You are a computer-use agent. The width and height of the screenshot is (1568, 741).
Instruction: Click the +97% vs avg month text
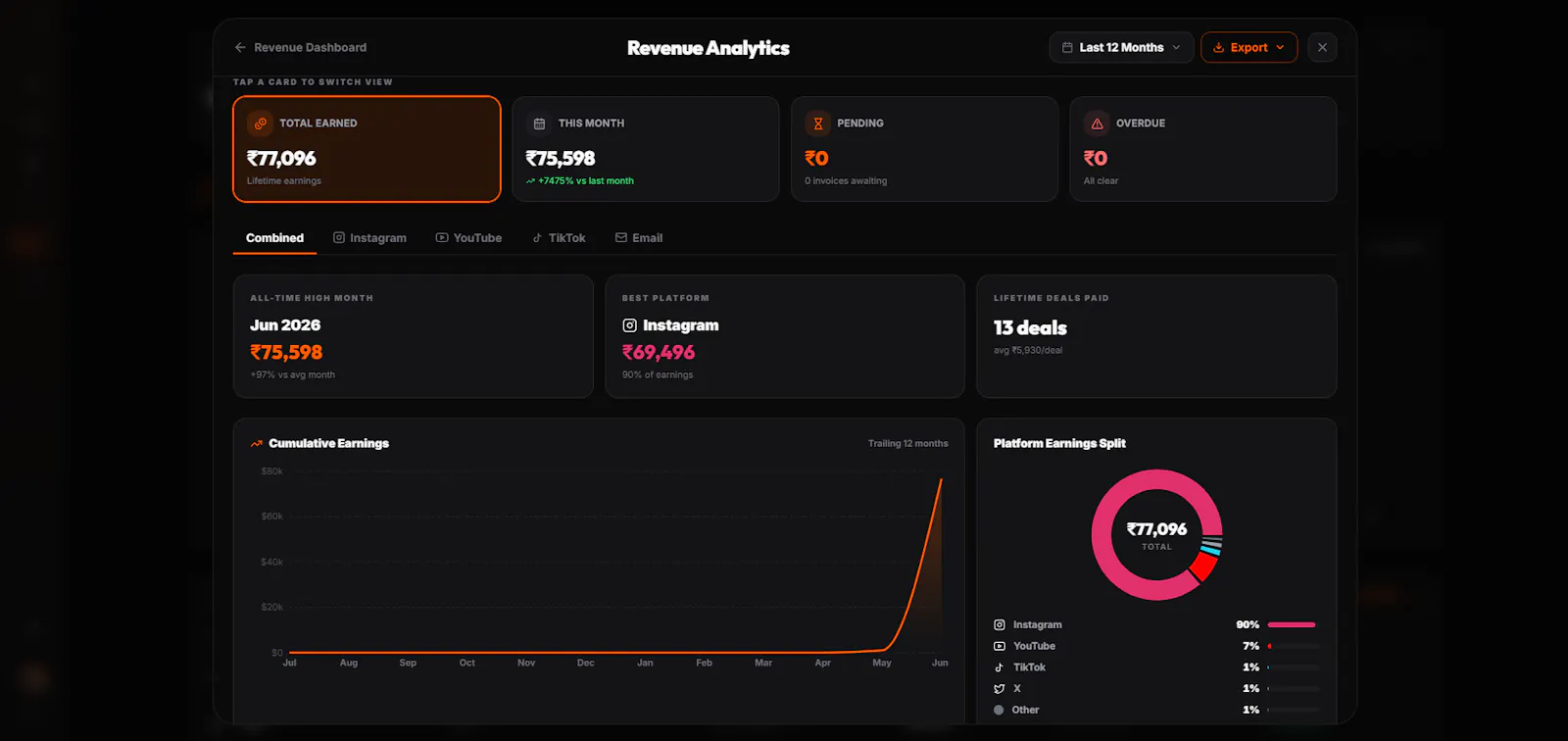pyautogui.click(x=292, y=375)
